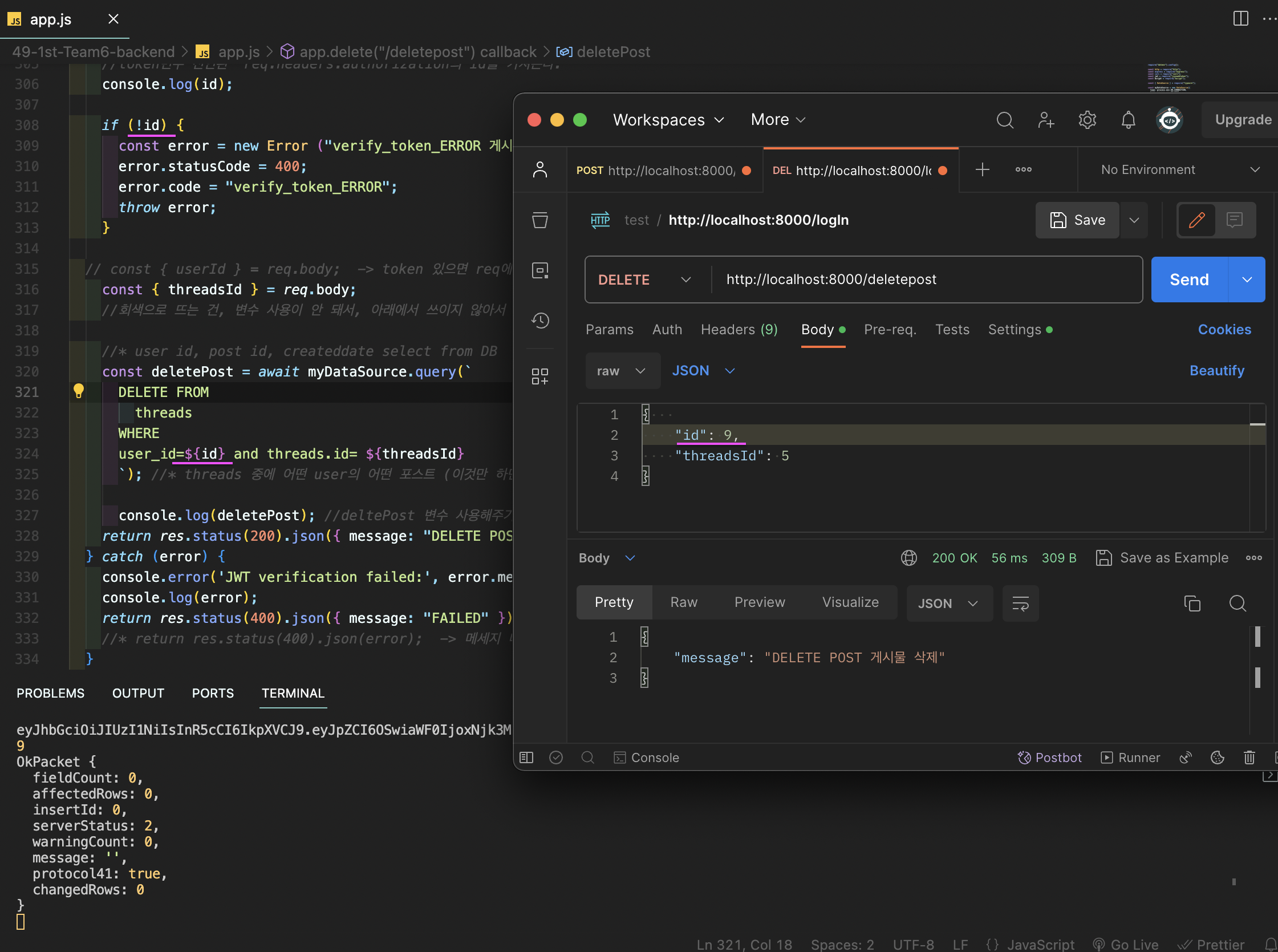
Task: Open Postman settings gear icon
Action: pos(1087,120)
